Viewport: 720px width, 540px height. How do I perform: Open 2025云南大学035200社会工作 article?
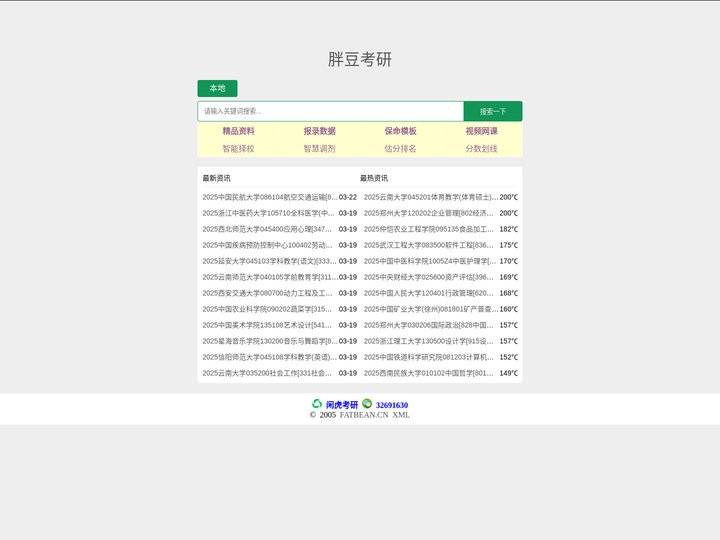[267, 373]
